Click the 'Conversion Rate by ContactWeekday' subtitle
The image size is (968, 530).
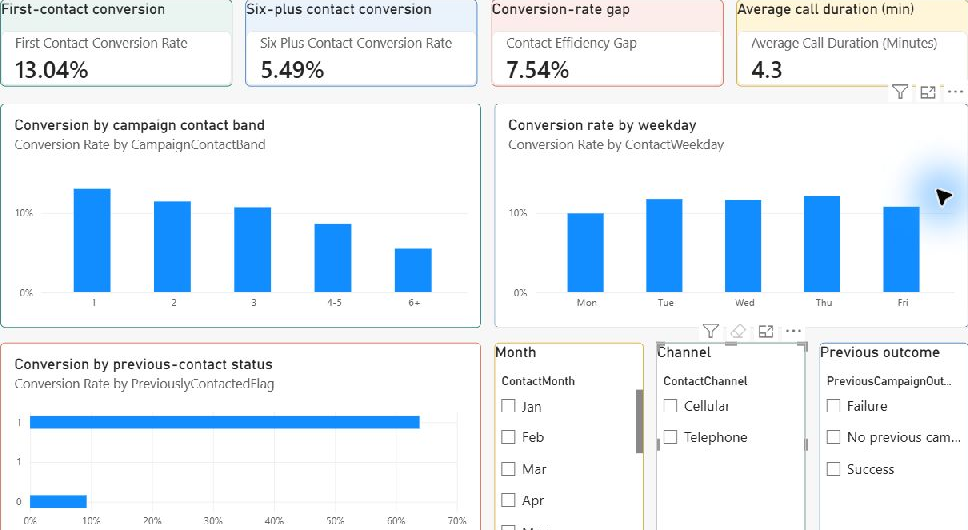pos(615,144)
